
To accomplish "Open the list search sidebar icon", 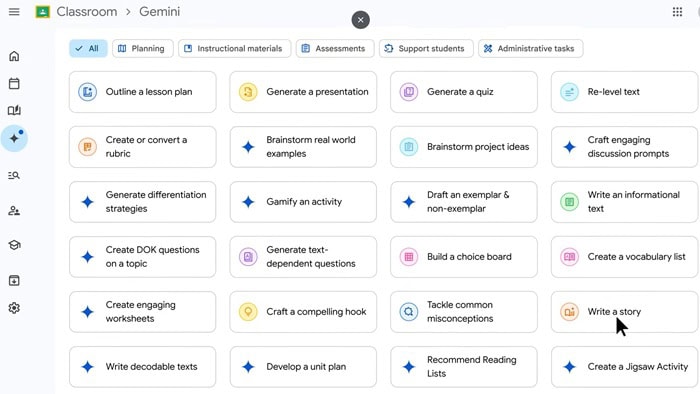I will [14, 175].
